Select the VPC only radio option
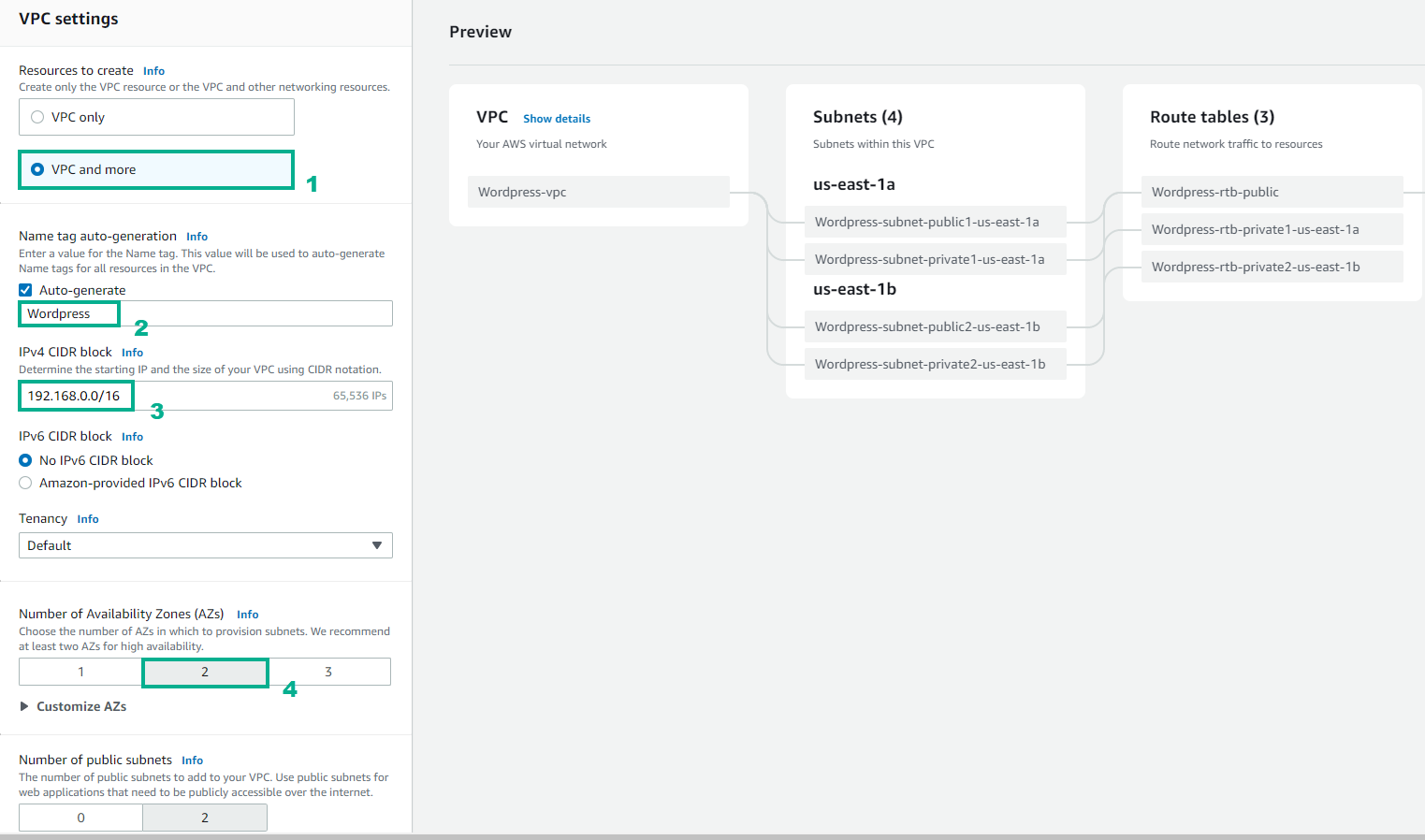1425x840 pixels. click(x=156, y=117)
